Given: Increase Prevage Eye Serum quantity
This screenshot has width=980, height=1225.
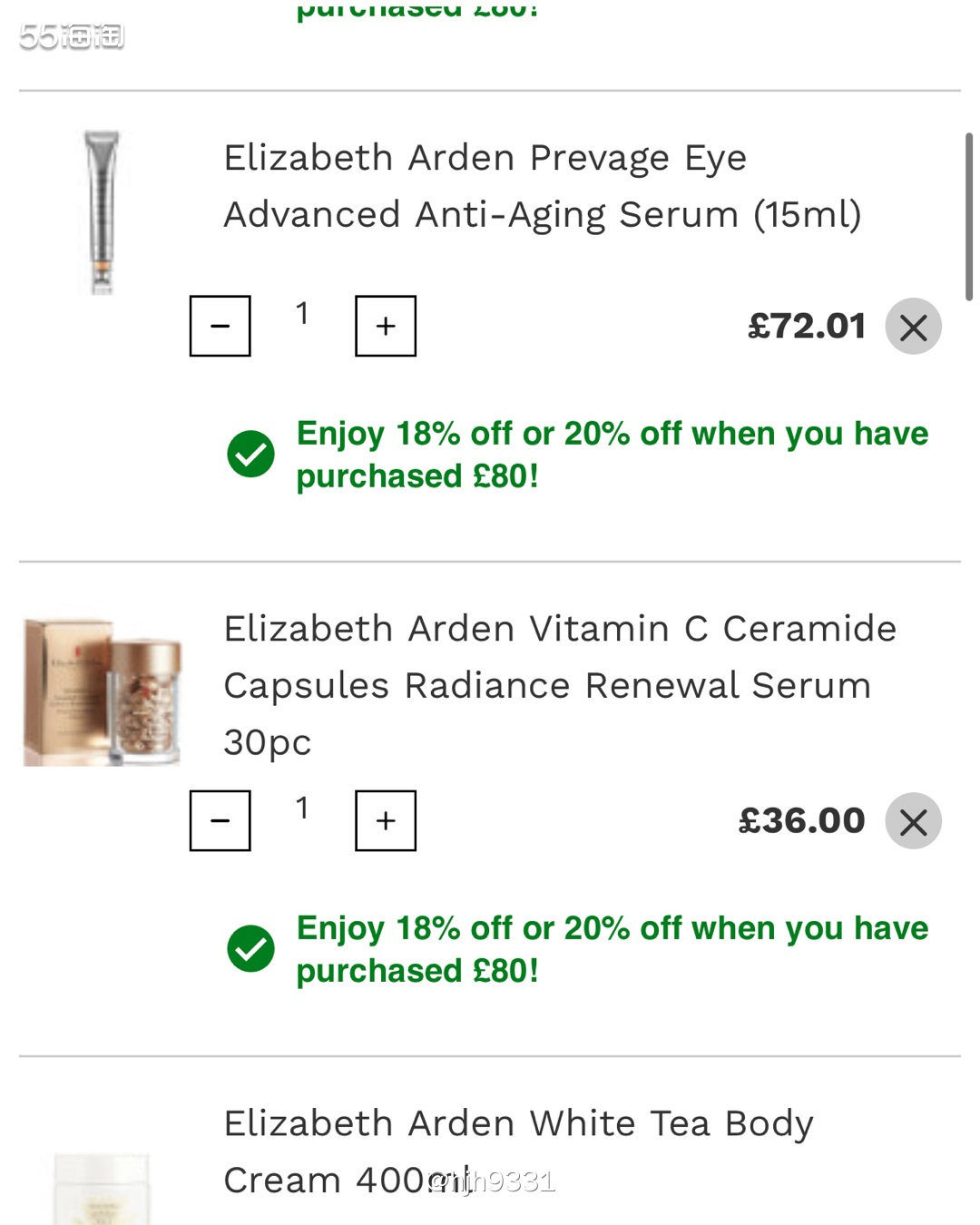Looking at the screenshot, I should [386, 326].
